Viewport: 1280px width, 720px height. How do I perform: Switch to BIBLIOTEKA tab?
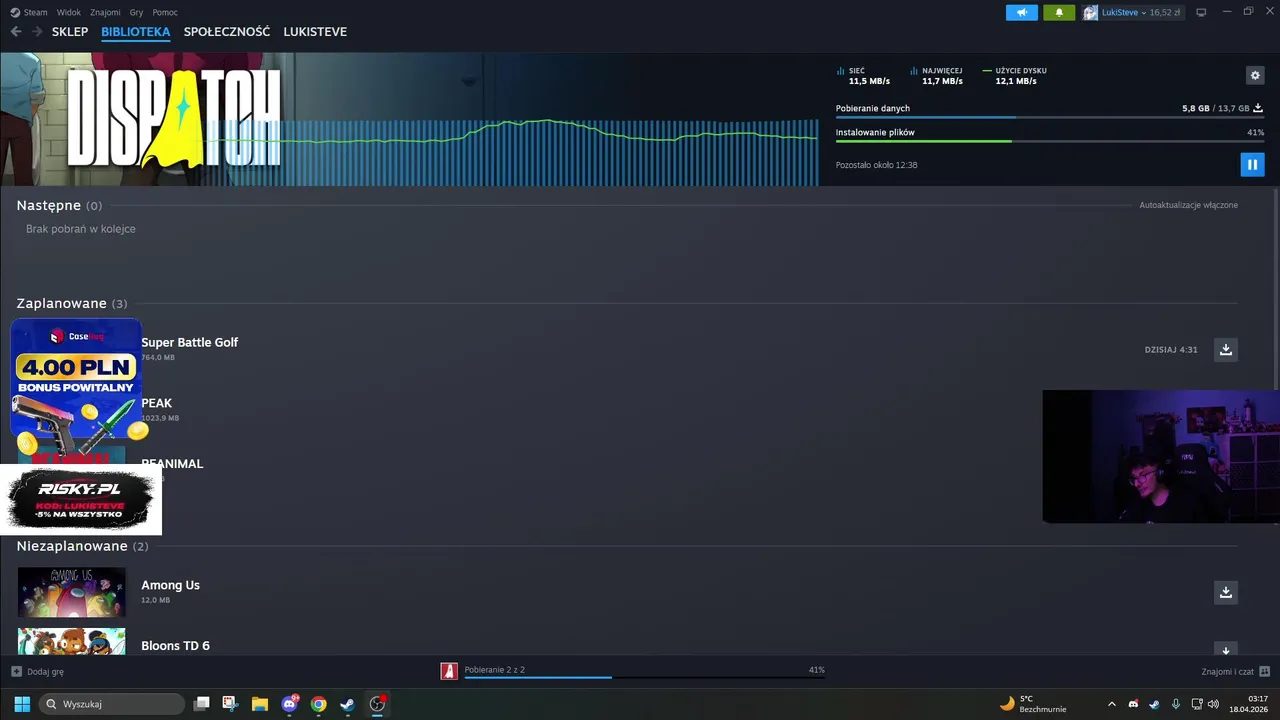136,32
